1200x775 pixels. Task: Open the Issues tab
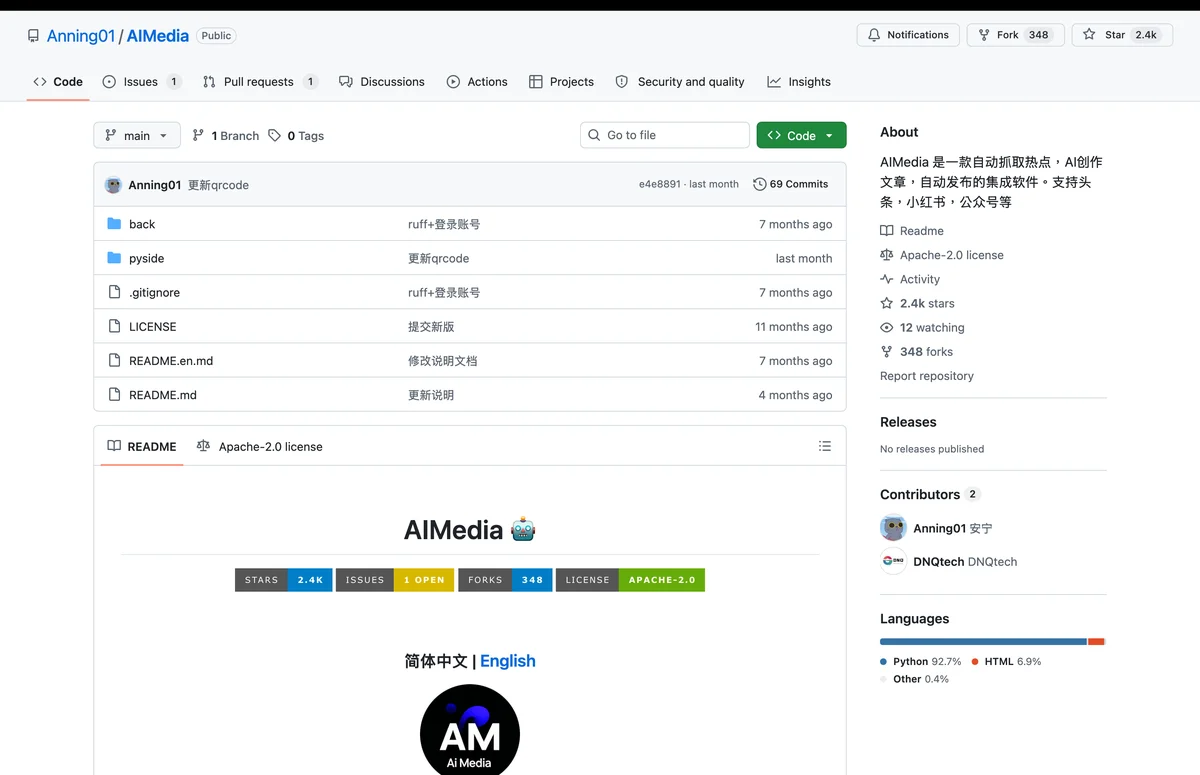click(x=142, y=82)
